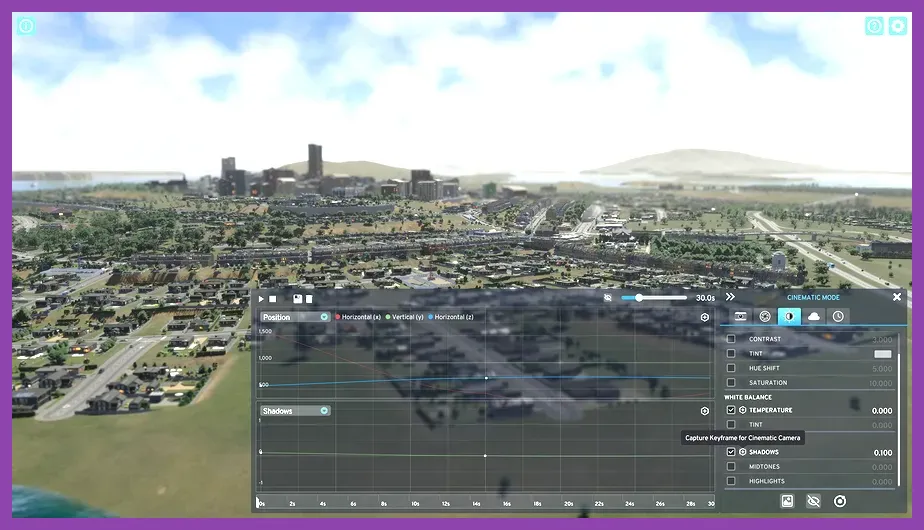Add keyframe in the Position graph
Screen dimensions: 924x530
pyautogui.click(x=705, y=317)
